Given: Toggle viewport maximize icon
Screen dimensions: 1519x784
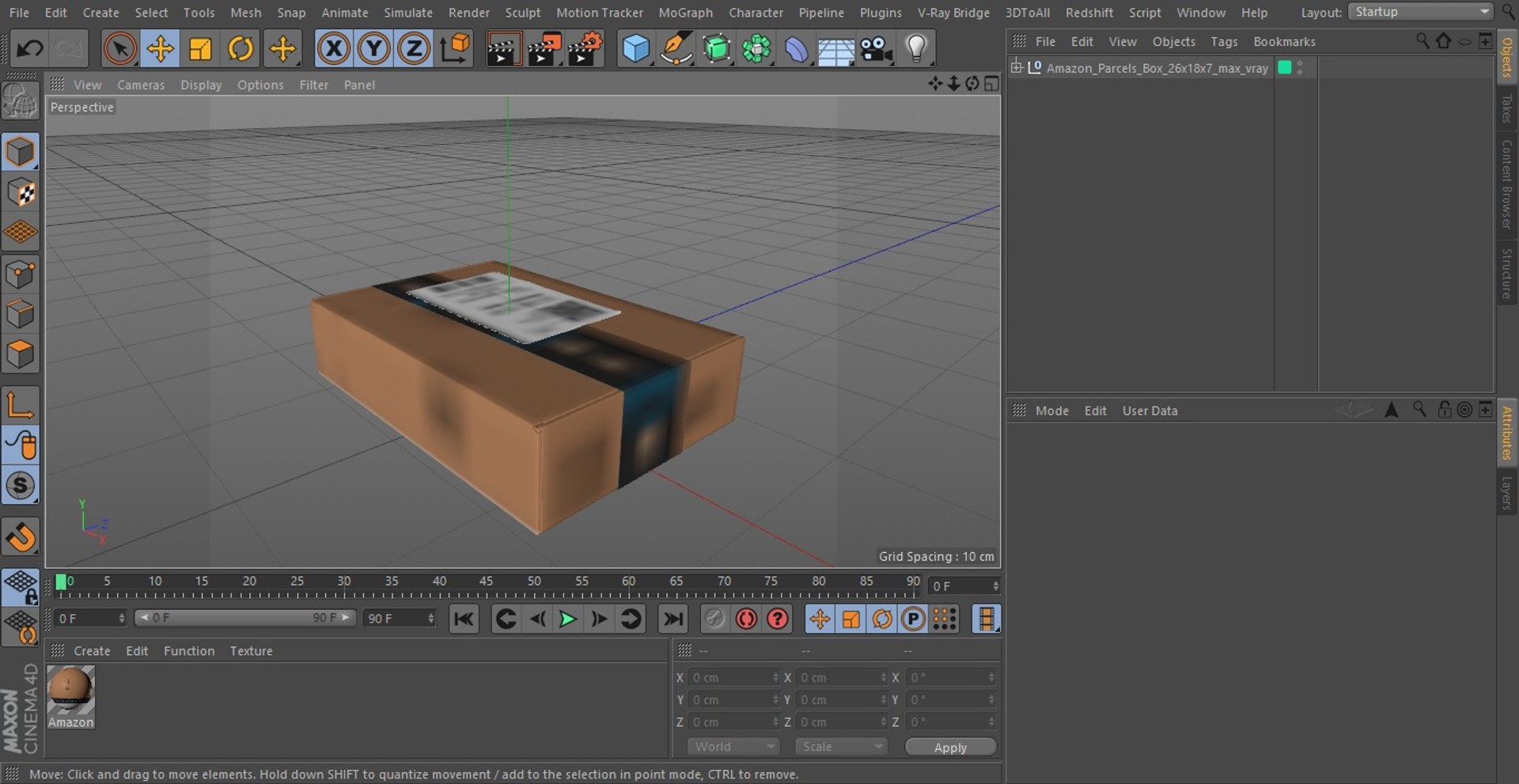Looking at the screenshot, I should coord(991,84).
